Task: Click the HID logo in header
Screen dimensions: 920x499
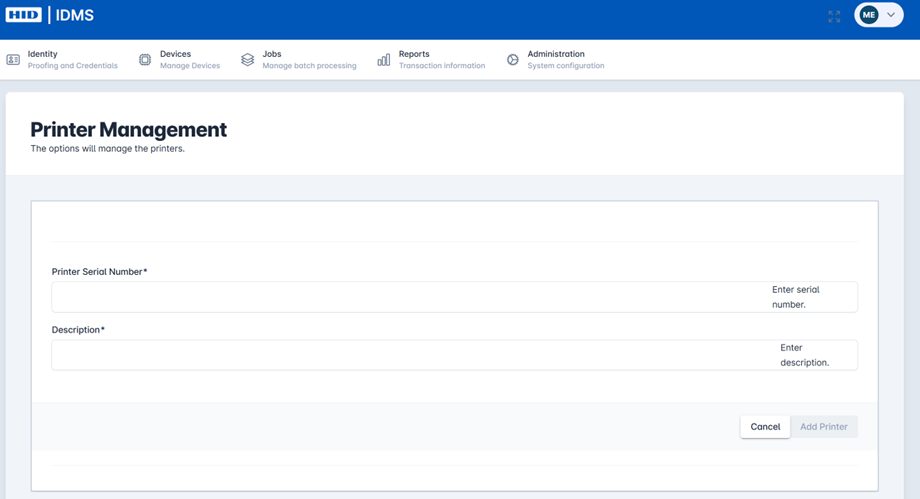Action: (x=23, y=15)
